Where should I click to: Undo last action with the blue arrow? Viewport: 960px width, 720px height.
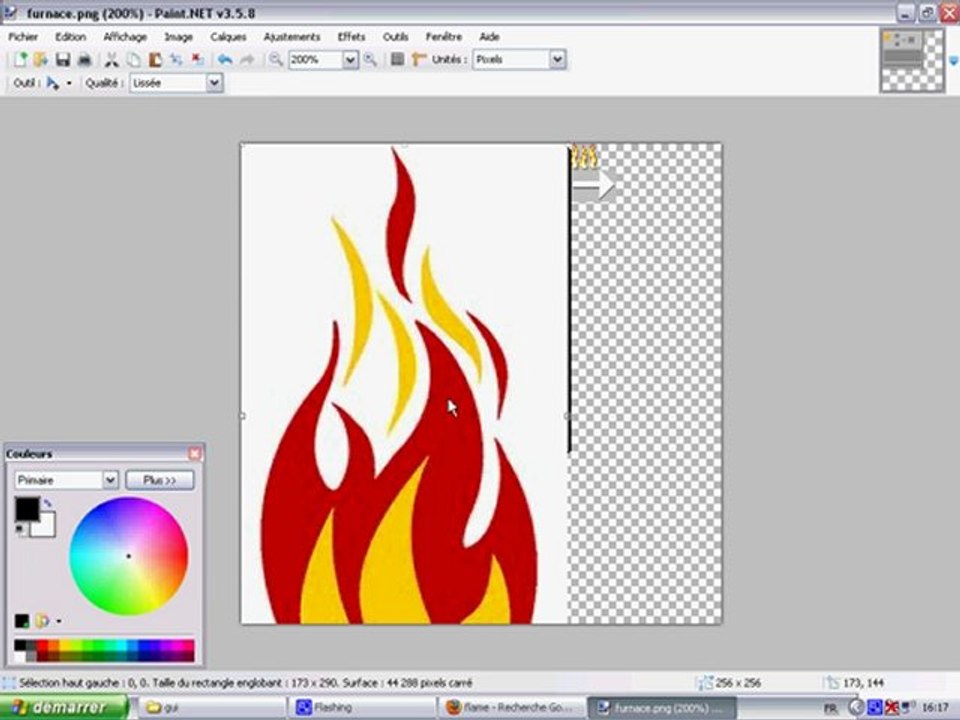(x=225, y=59)
